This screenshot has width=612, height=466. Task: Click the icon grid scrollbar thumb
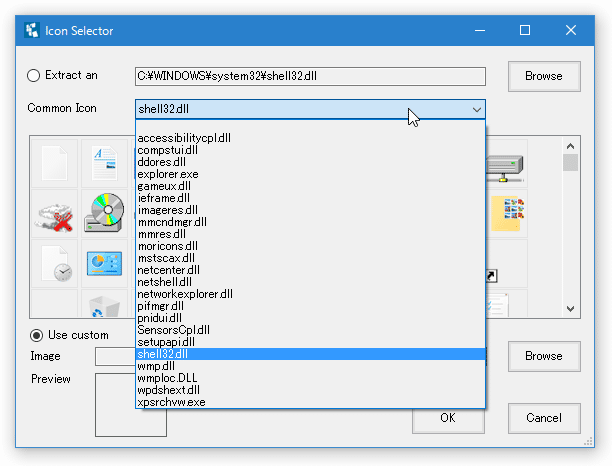[x=570, y=162]
